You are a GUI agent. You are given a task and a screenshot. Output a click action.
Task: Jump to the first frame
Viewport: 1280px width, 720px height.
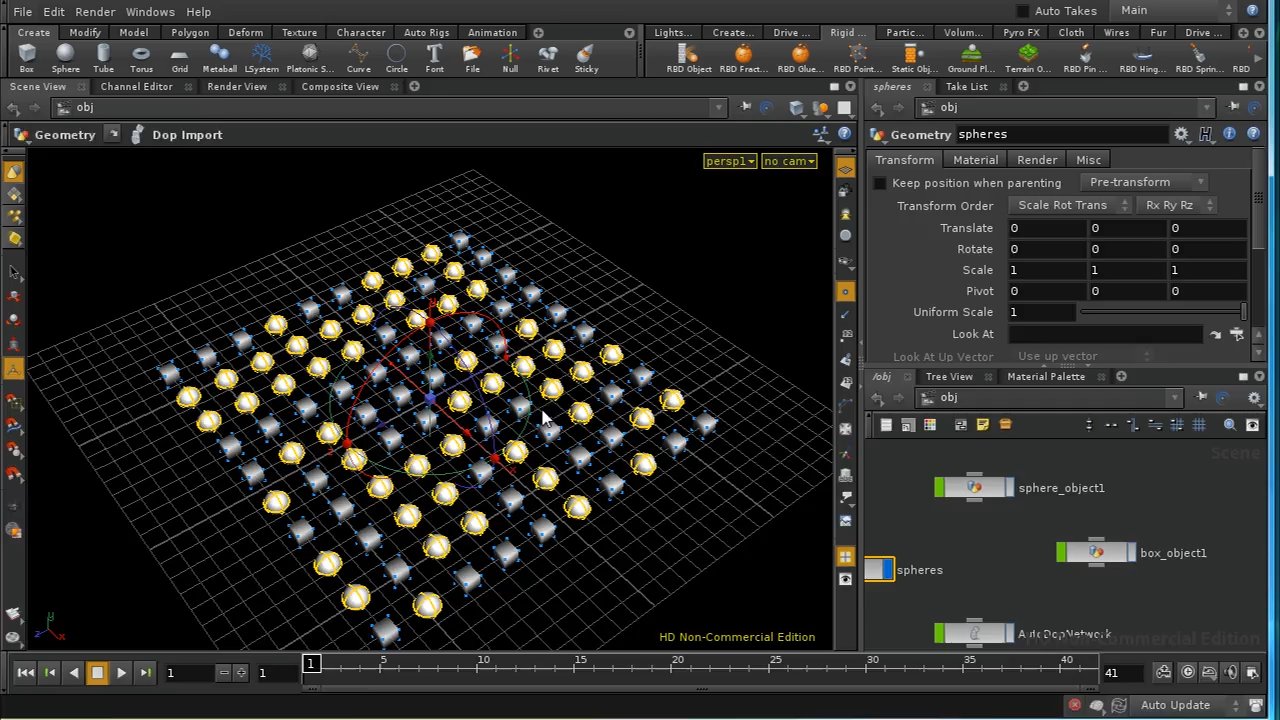click(x=26, y=673)
